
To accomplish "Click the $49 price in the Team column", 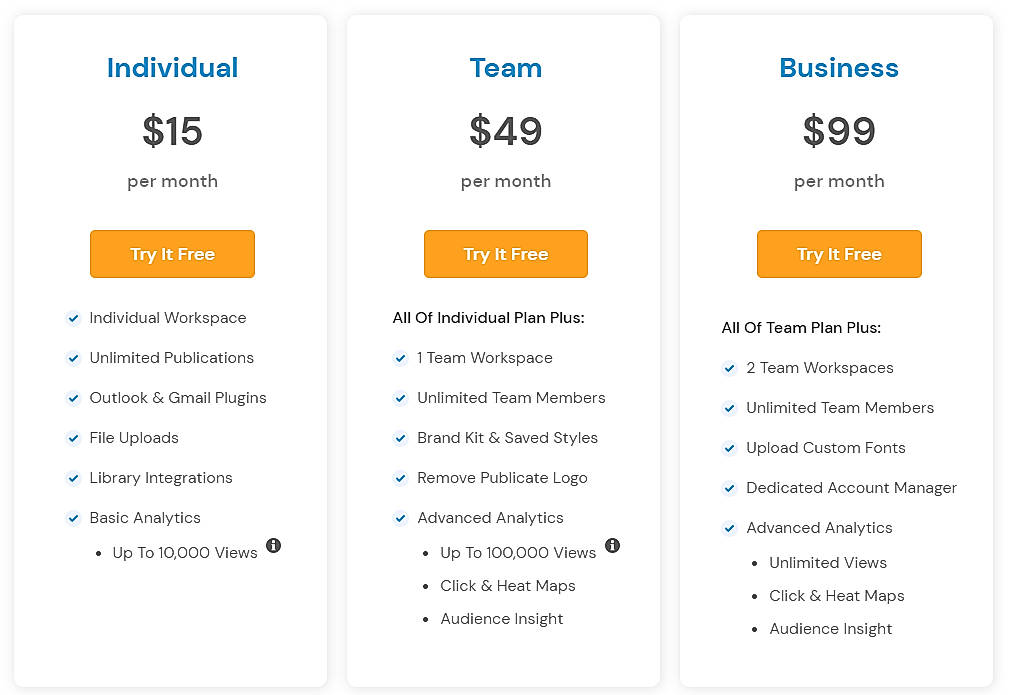I will pos(505,131).
